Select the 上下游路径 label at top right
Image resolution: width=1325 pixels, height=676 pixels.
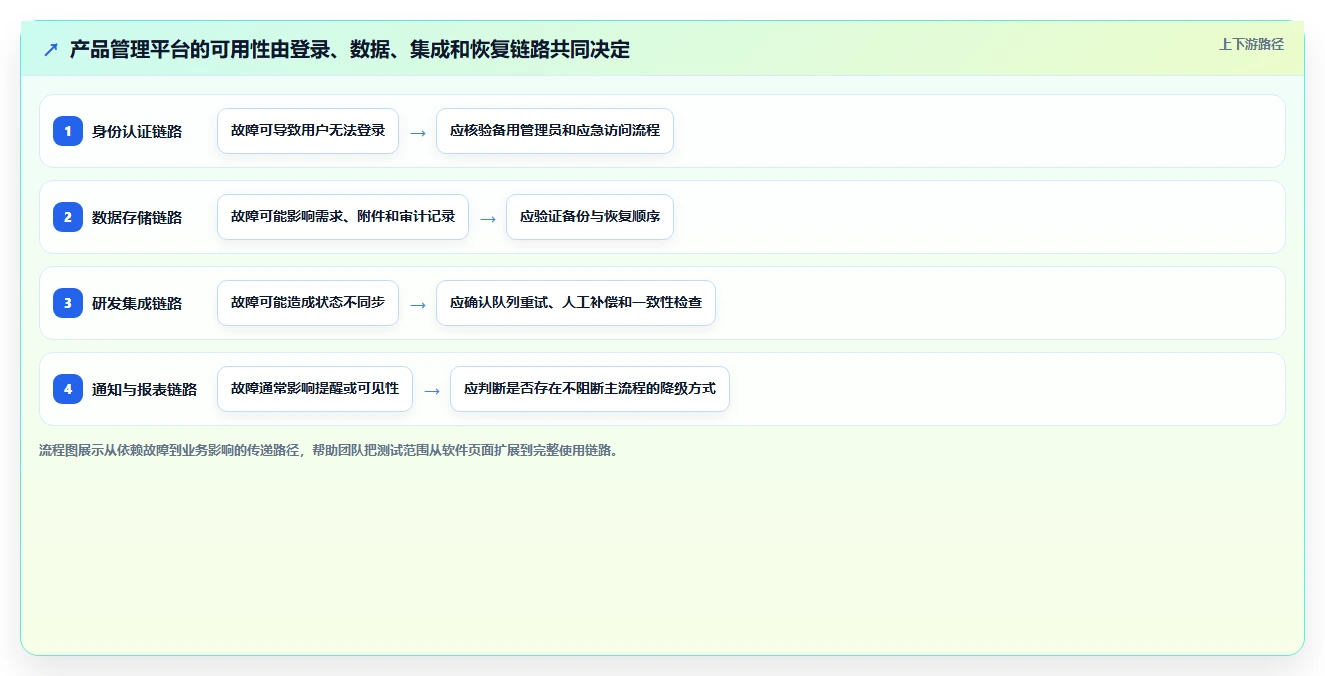click(1251, 44)
